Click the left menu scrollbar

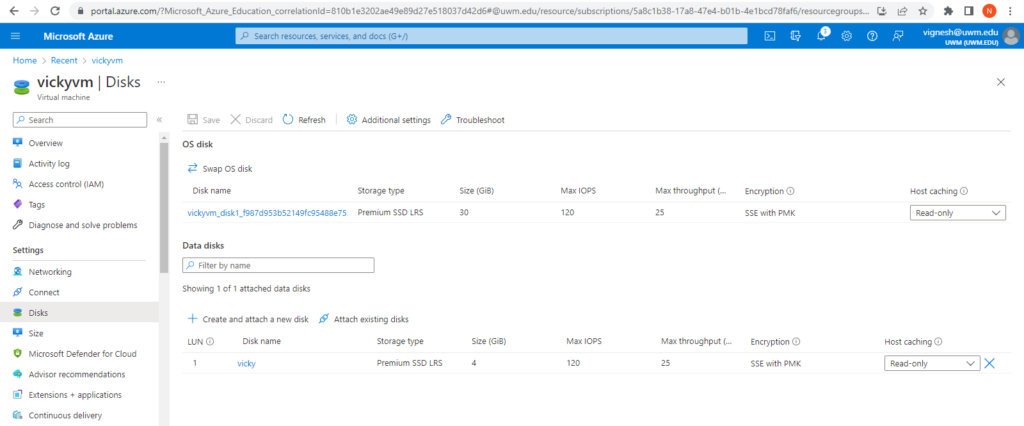(x=164, y=206)
